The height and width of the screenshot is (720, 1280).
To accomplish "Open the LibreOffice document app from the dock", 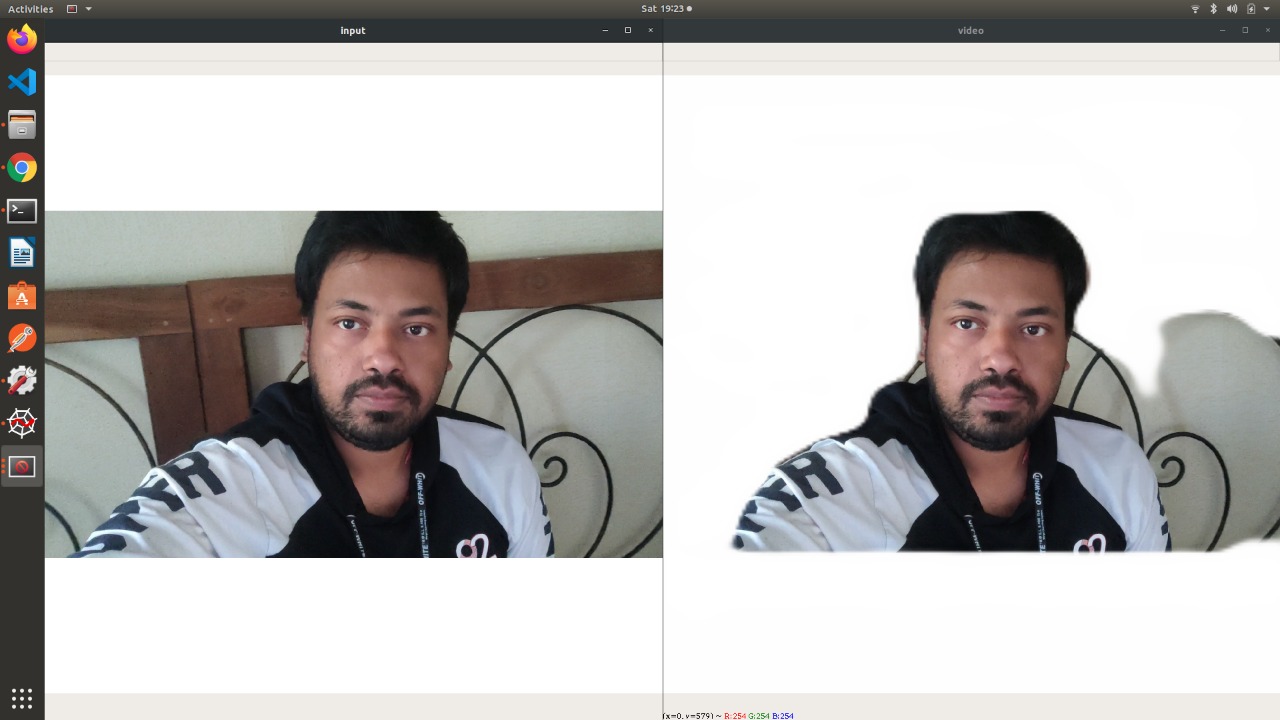I will (x=21, y=253).
